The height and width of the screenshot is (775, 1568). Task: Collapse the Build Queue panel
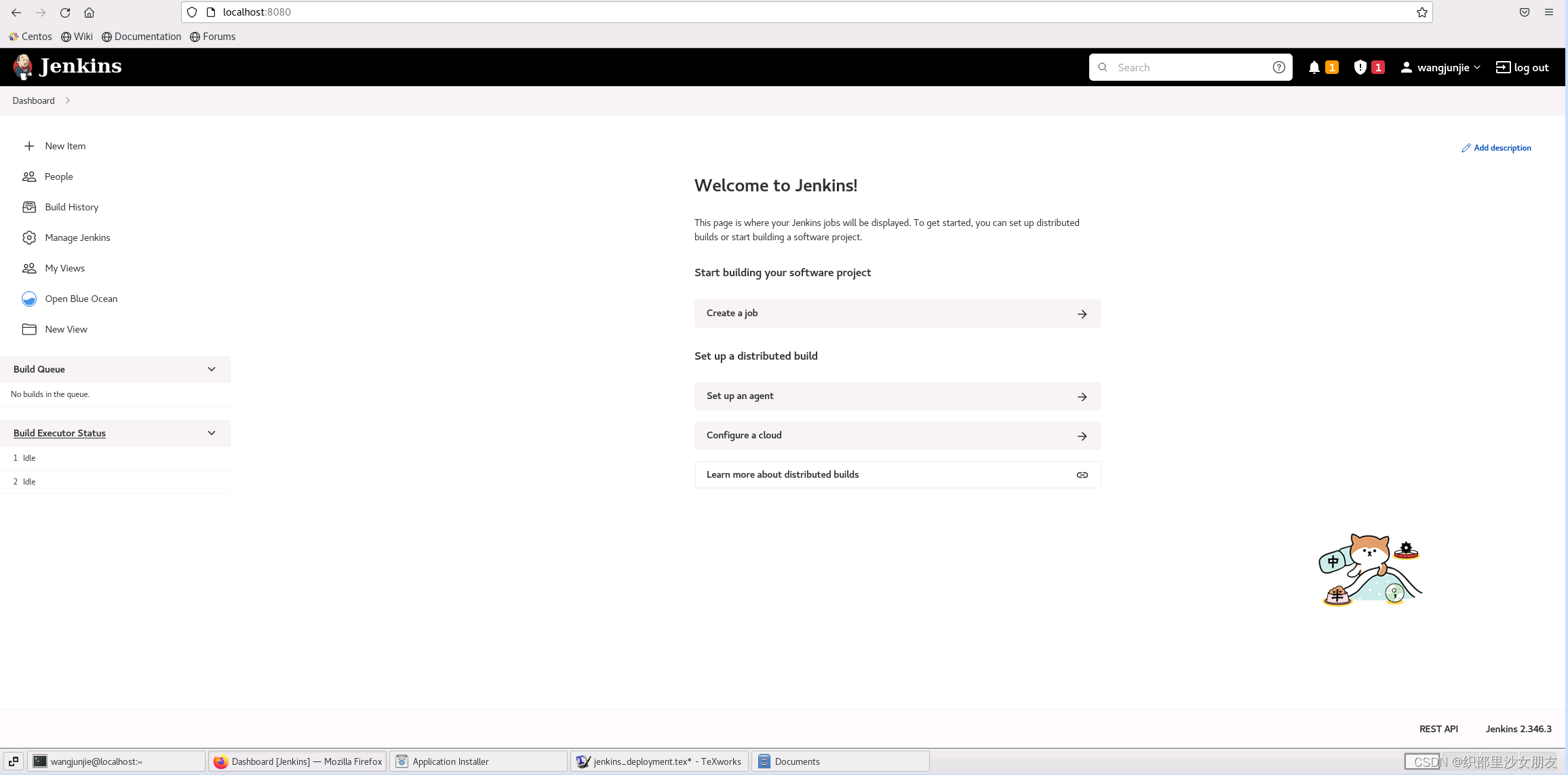(x=212, y=369)
